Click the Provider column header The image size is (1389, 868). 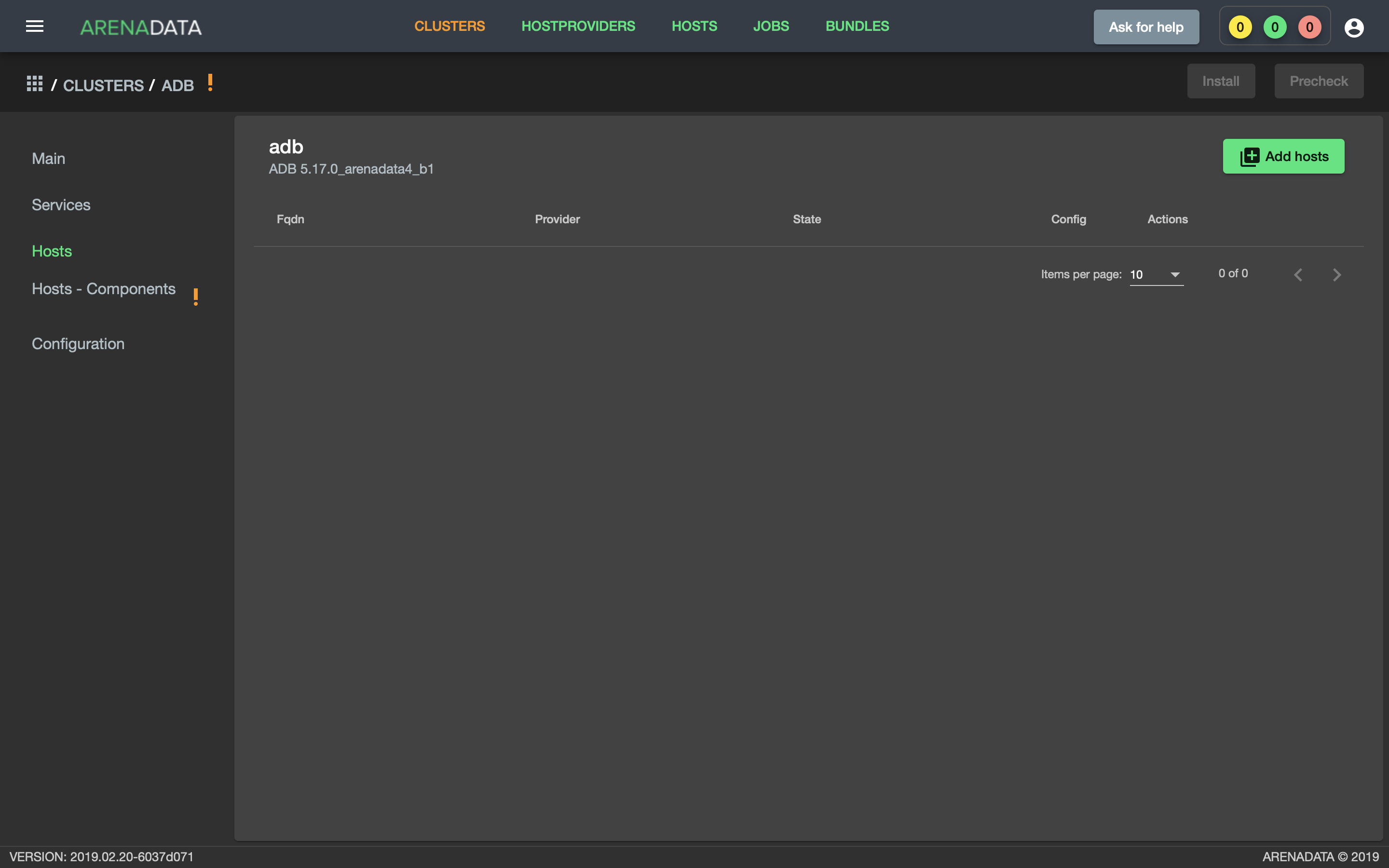click(x=558, y=219)
